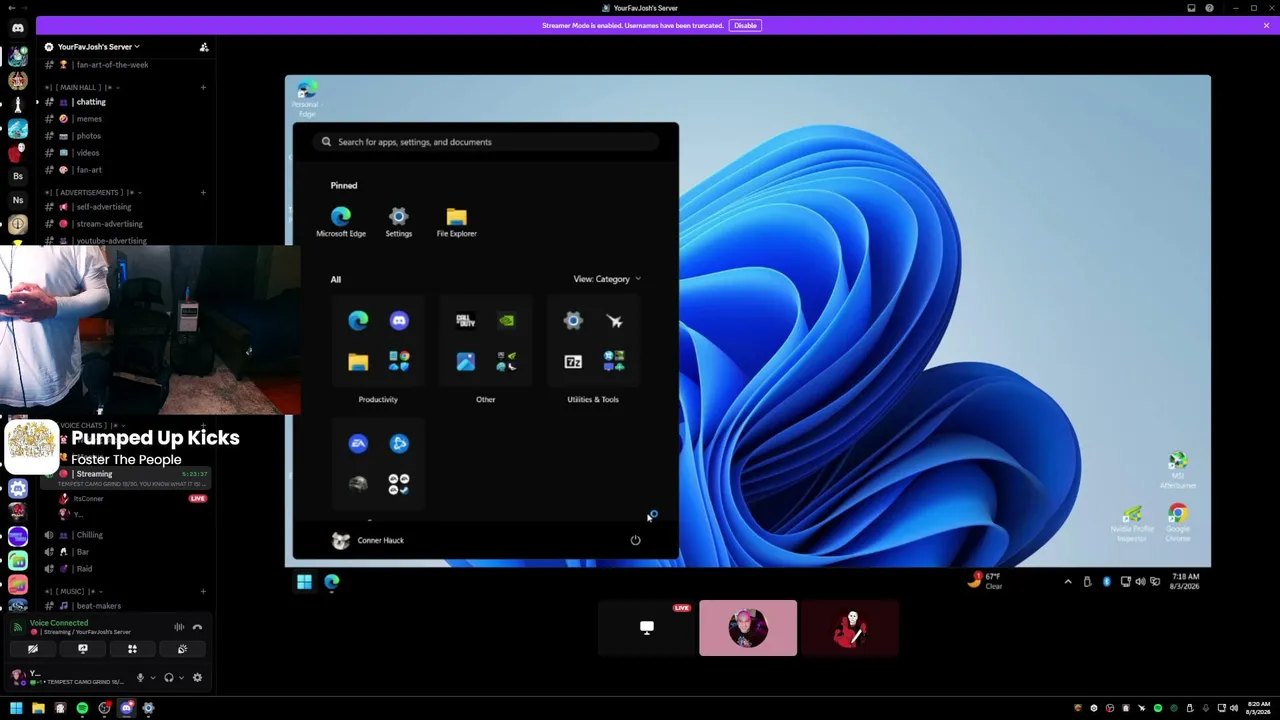Toggle deafen headphones in user panel
This screenshot has height=720, width=1280.
click(x=168, y=678)
